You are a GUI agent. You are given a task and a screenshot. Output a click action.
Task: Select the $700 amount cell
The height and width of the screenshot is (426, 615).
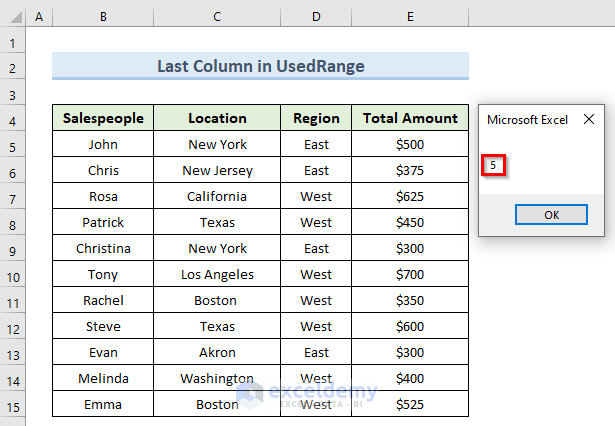tap(410, 275)
